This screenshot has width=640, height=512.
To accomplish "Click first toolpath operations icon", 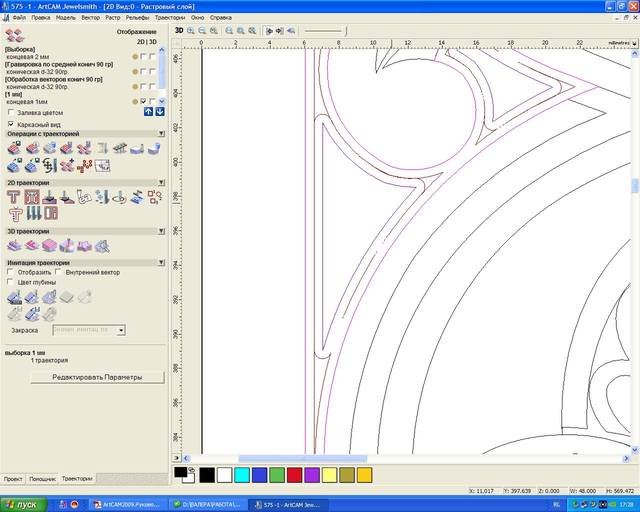I will click(14, 148).
